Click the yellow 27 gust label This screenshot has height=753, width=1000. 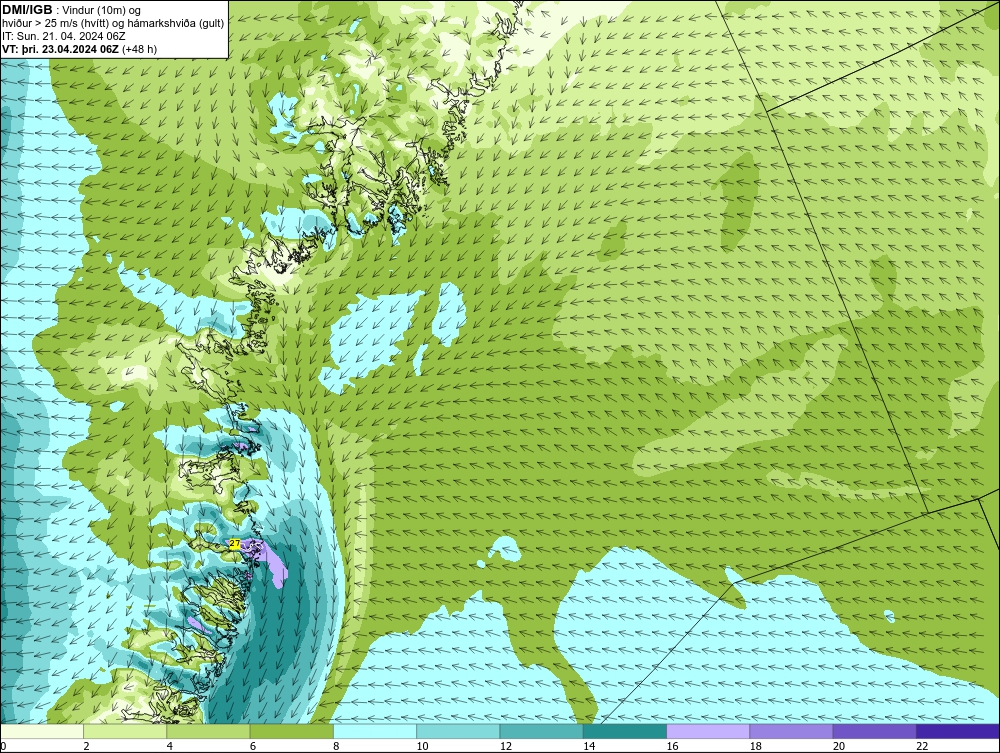pos(235,543)
